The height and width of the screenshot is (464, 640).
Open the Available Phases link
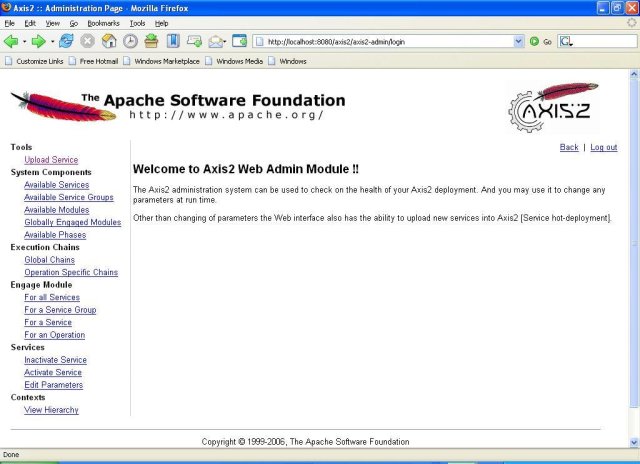click(x=55, y=235)
